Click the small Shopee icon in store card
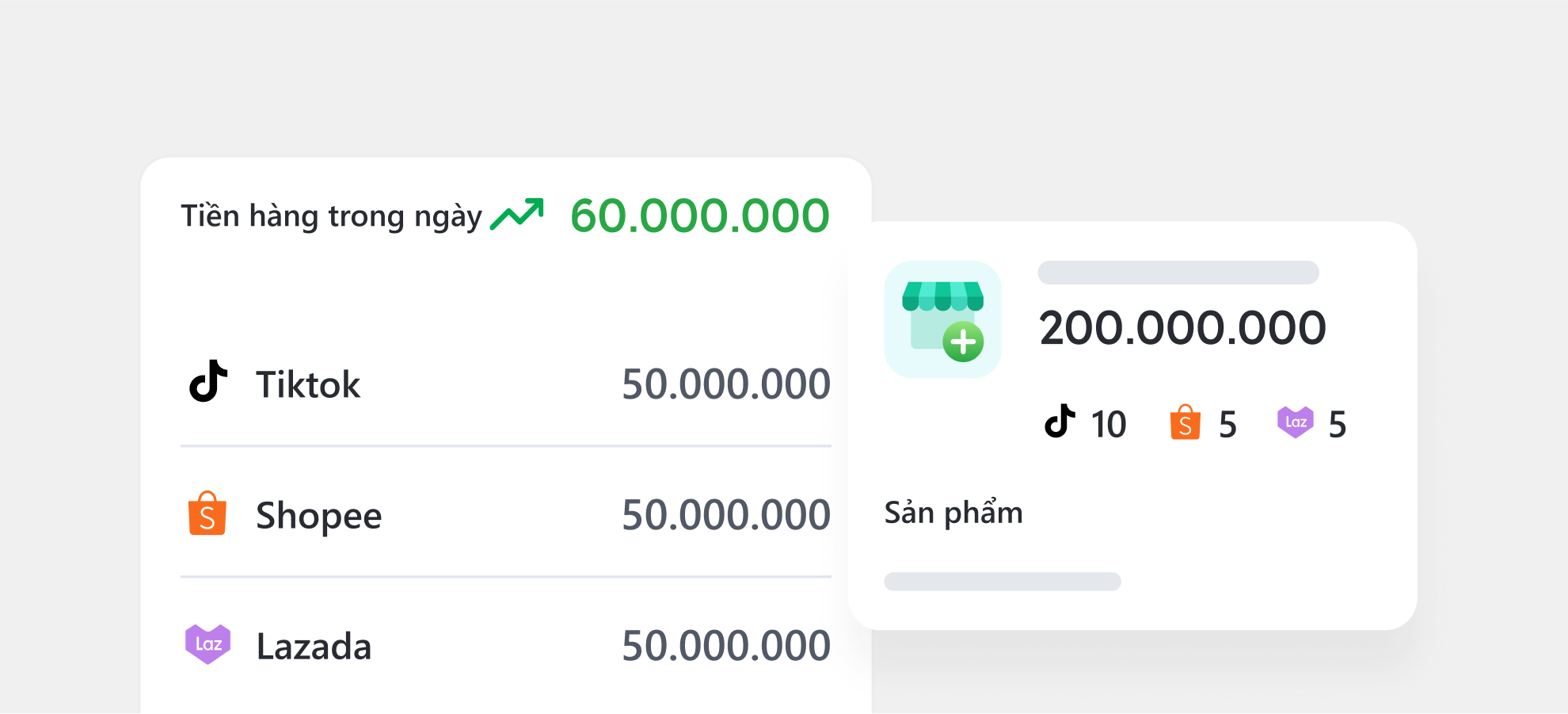 click(1185, 422)
